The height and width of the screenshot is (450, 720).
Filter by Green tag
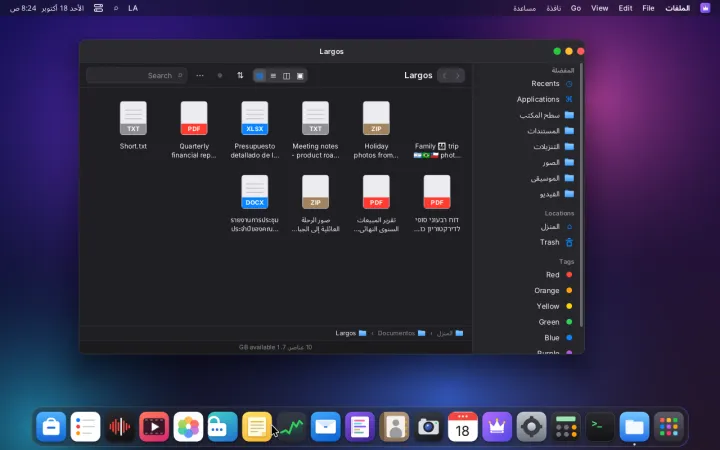(528, 322)
